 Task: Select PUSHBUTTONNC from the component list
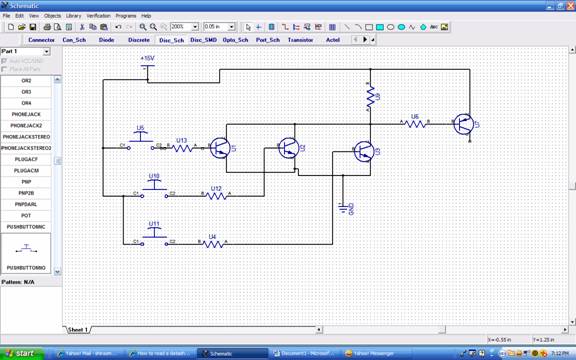[x=26, y=227]
